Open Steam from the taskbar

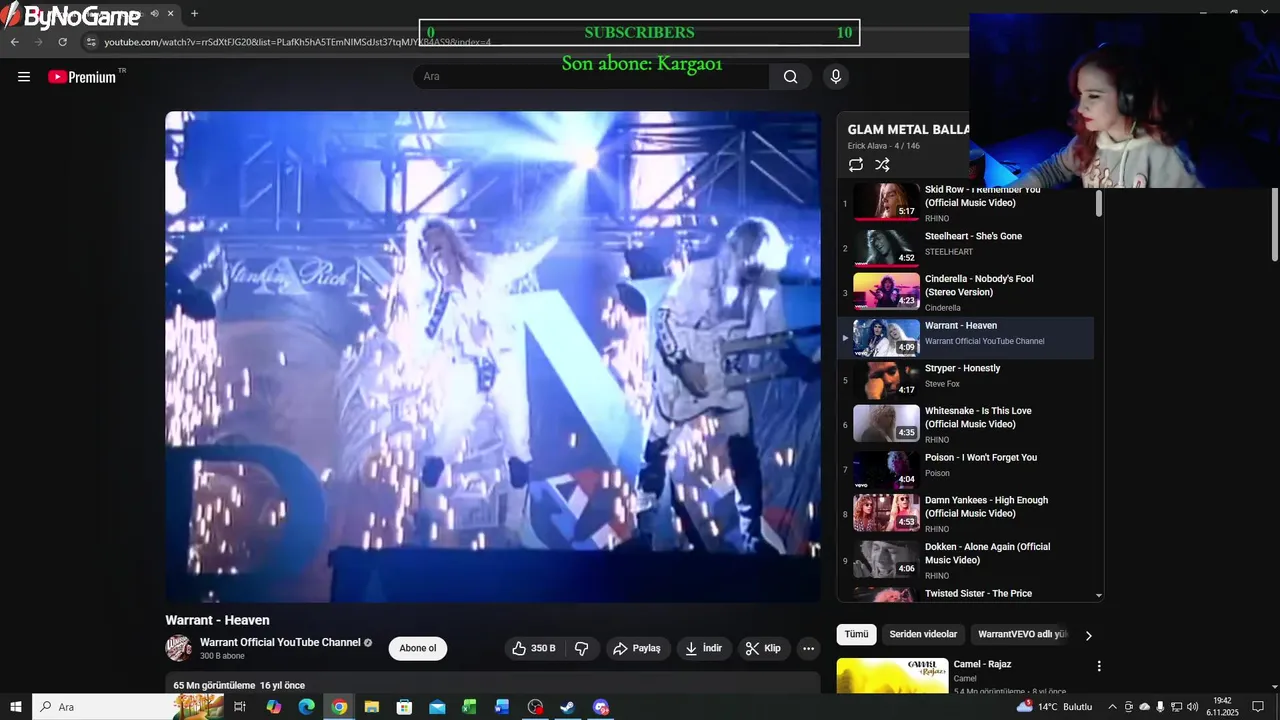pyautogui.click(x=567, y=707)
